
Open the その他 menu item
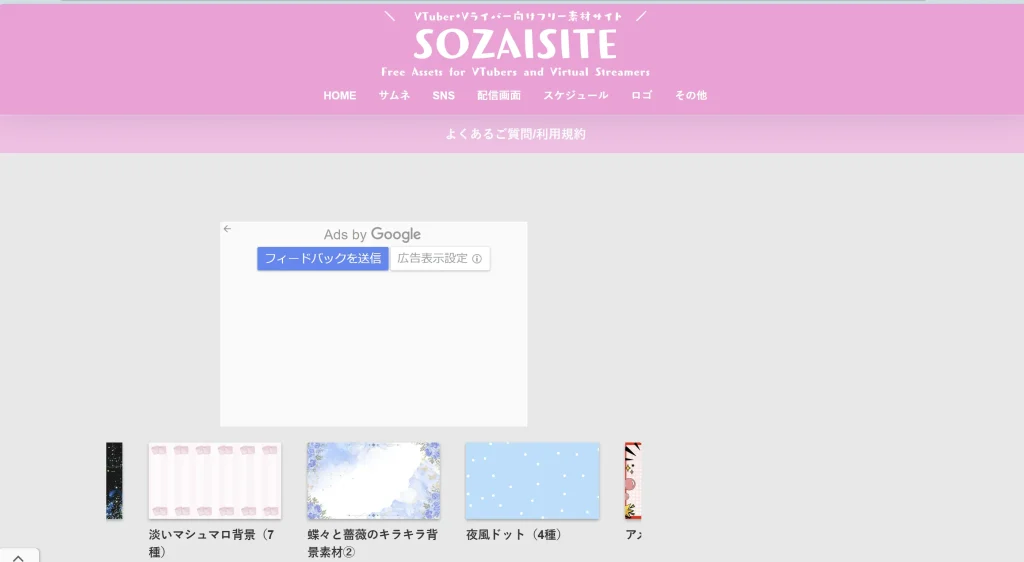(690, 96)
